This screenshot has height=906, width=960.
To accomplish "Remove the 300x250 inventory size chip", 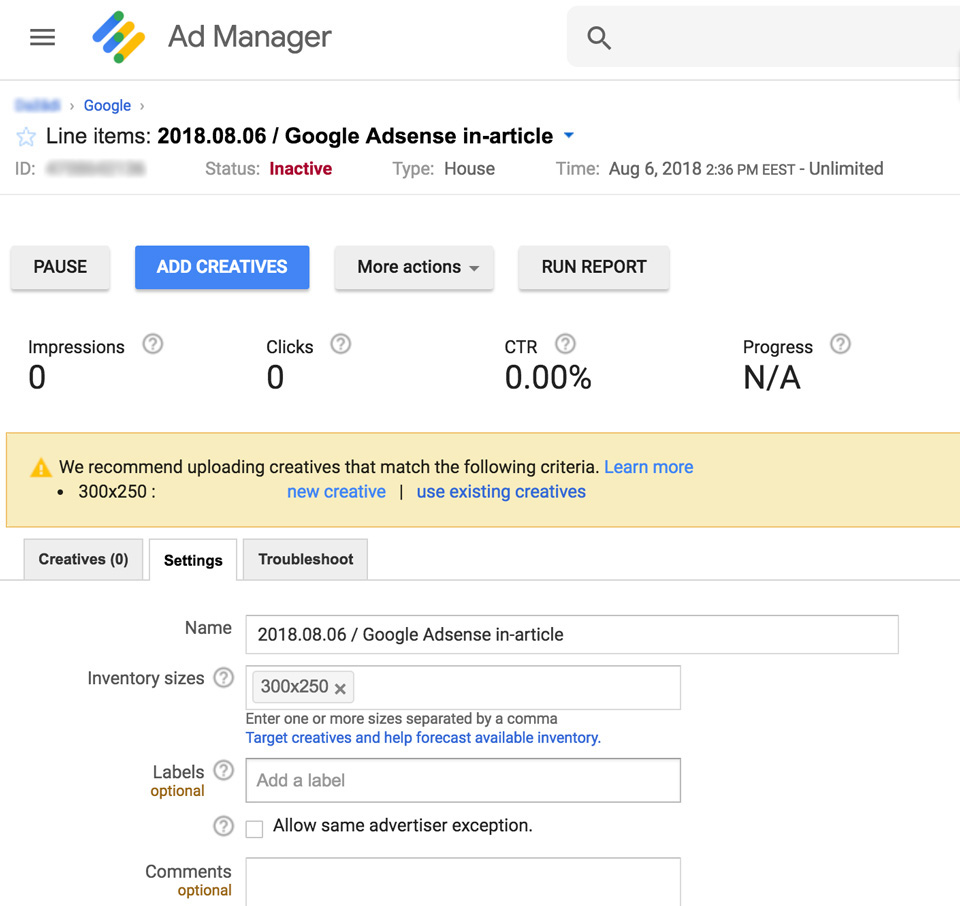I will [x=340, y=689].
